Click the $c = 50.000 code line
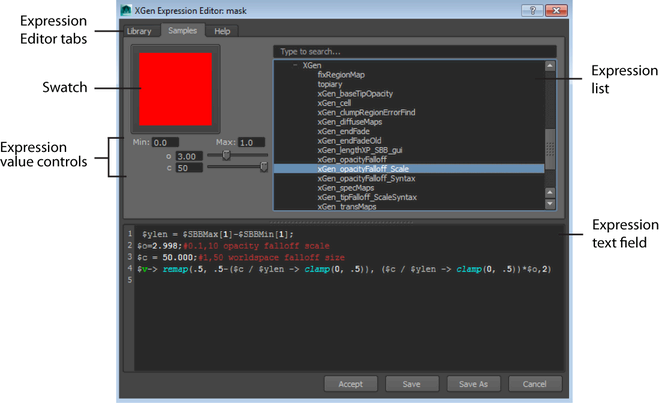659x403 pixels. click(x=241, y=257)
